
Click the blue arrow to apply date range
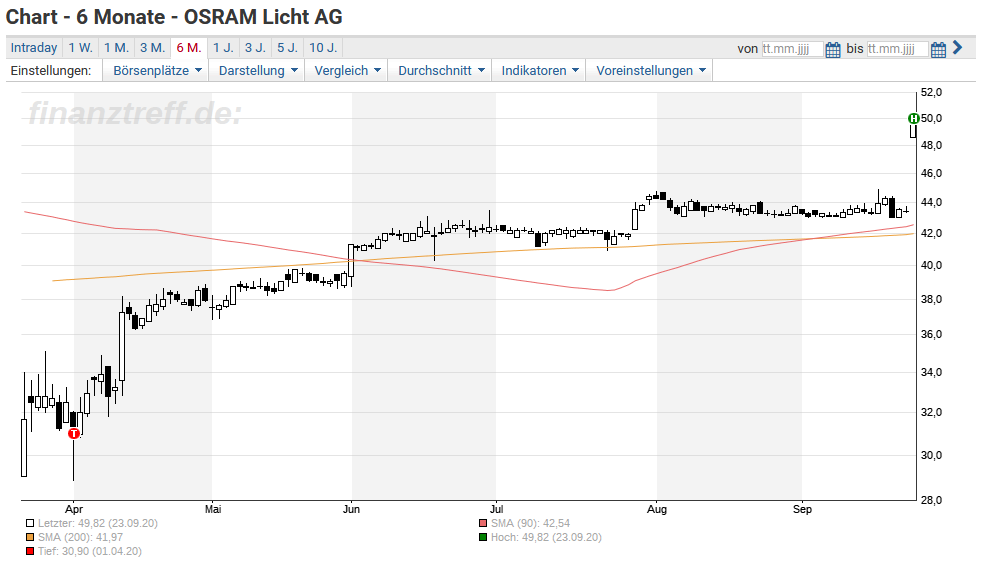[958, 47]
